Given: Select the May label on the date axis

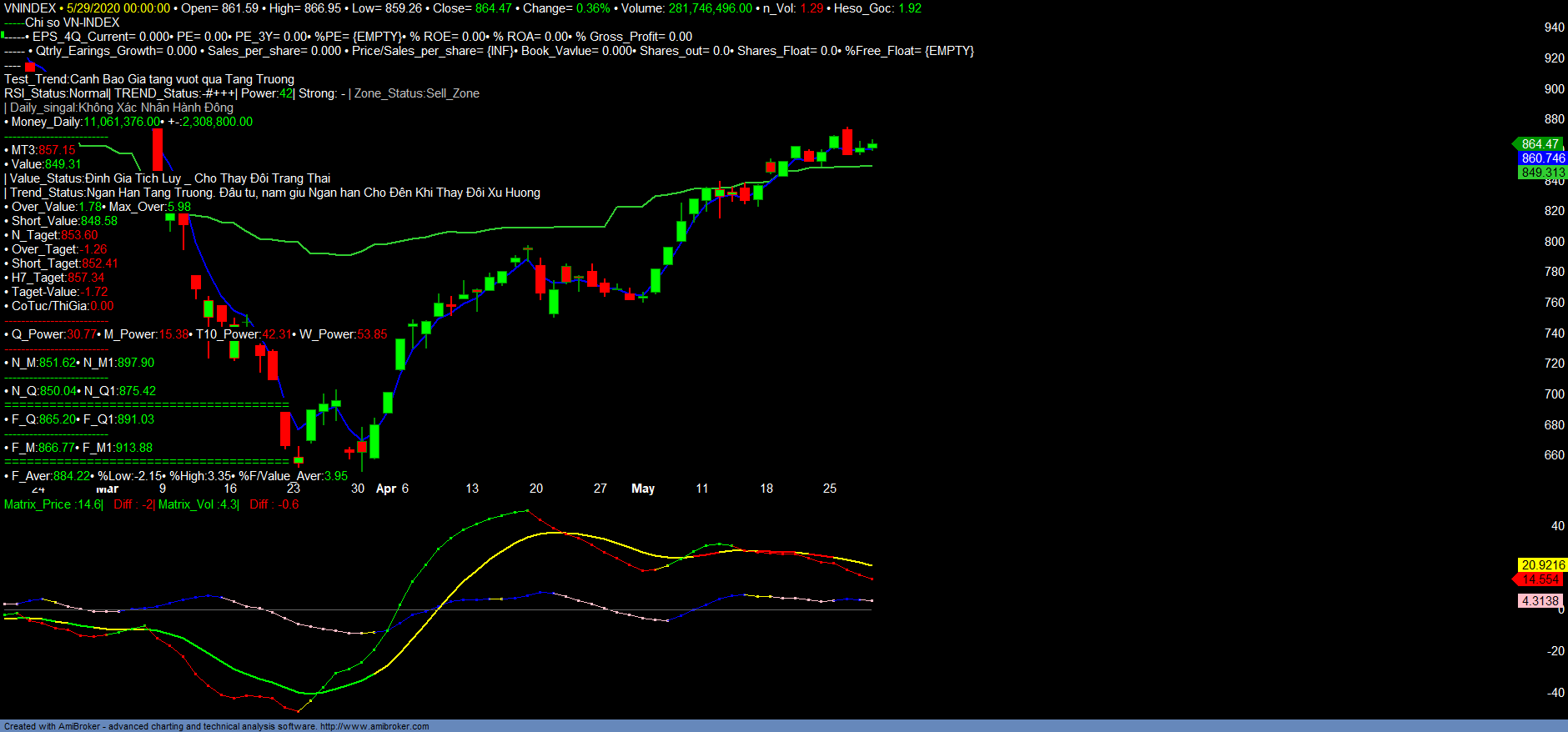Looking at the screenshot, I should (x=643, y=489).
